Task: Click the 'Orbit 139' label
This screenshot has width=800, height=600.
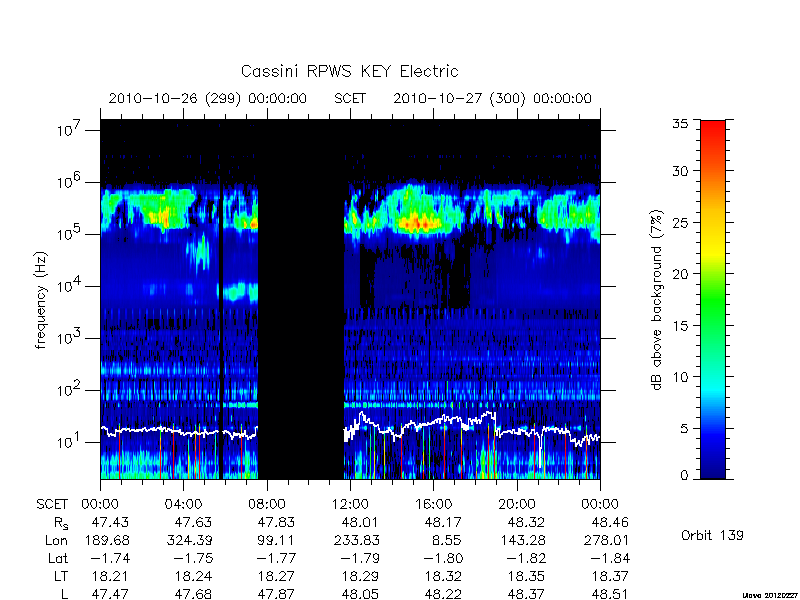Action: coord(712,535)
